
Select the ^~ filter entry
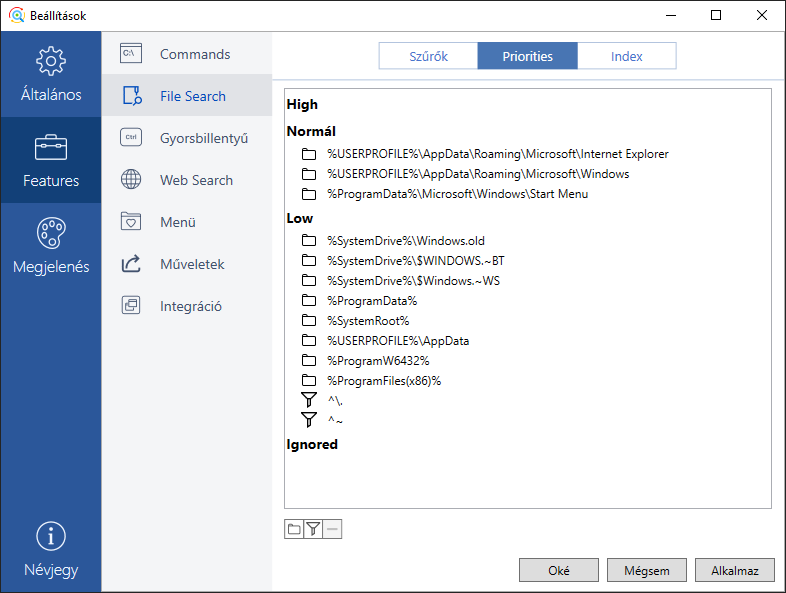tap(335, 421)
